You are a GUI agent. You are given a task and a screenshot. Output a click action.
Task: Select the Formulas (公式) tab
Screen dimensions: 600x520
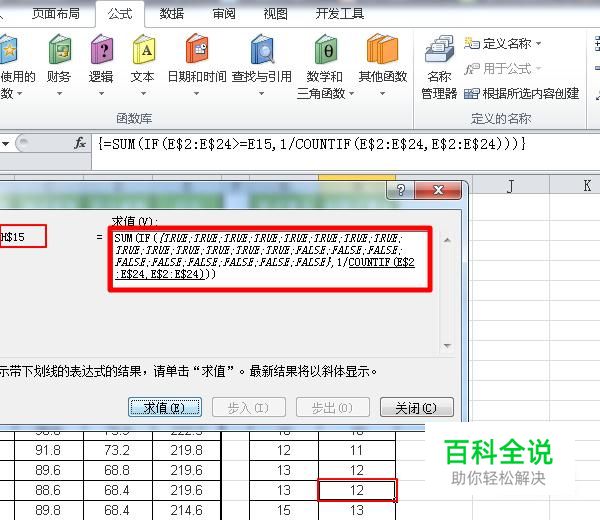click(x=120, y=14)
